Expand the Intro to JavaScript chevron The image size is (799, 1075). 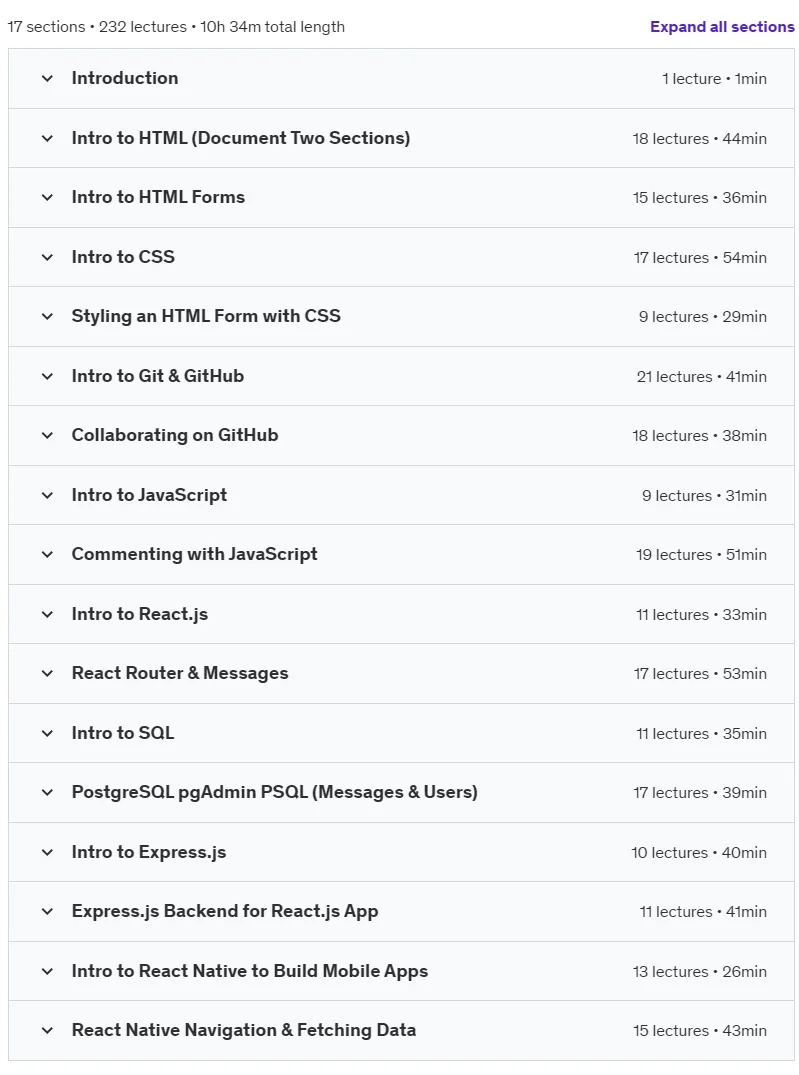point(47,495)
